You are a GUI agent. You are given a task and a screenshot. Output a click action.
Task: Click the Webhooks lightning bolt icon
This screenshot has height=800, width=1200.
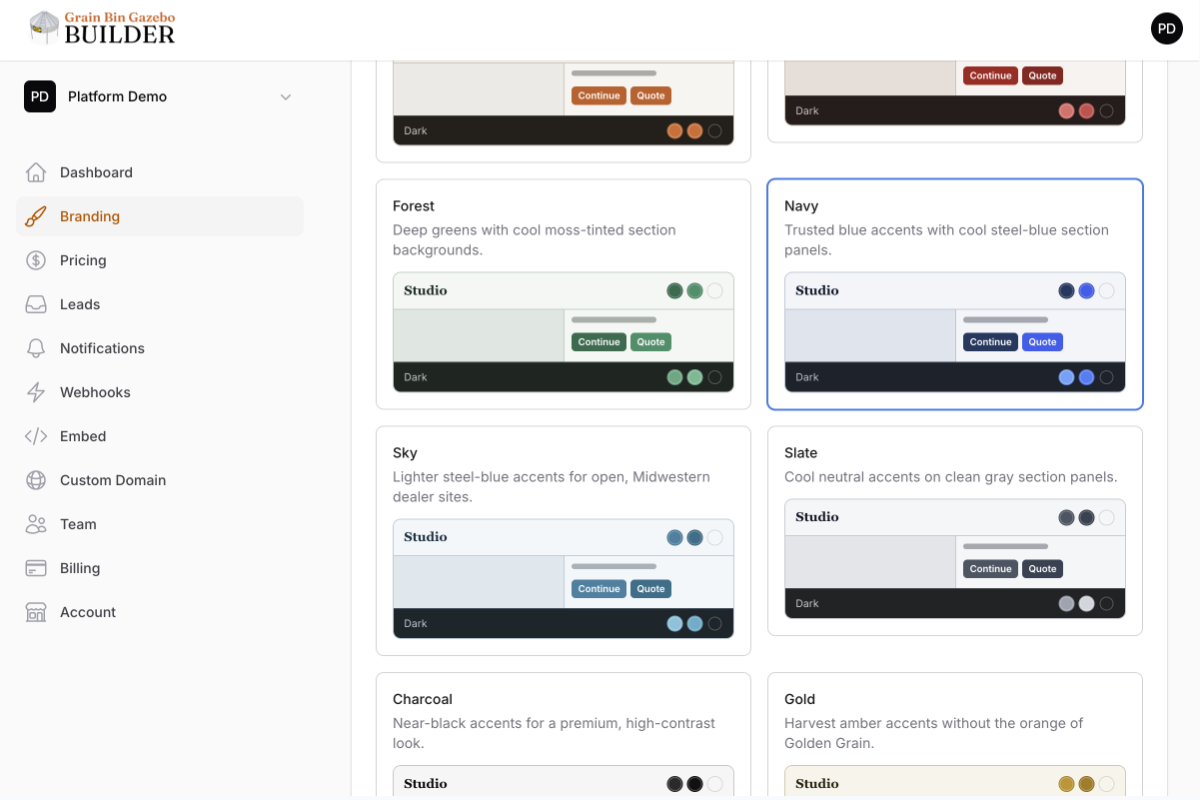36,392
